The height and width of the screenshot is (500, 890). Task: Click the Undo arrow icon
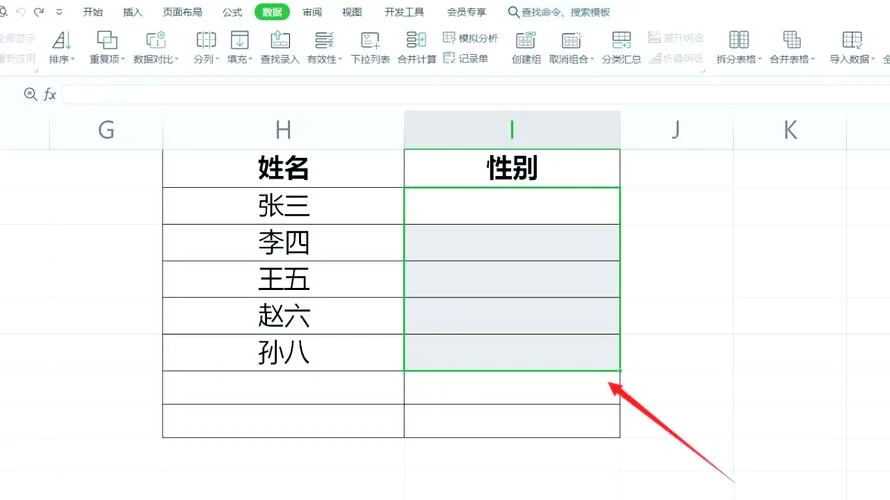pyautogui.click(x=21, y=11)
